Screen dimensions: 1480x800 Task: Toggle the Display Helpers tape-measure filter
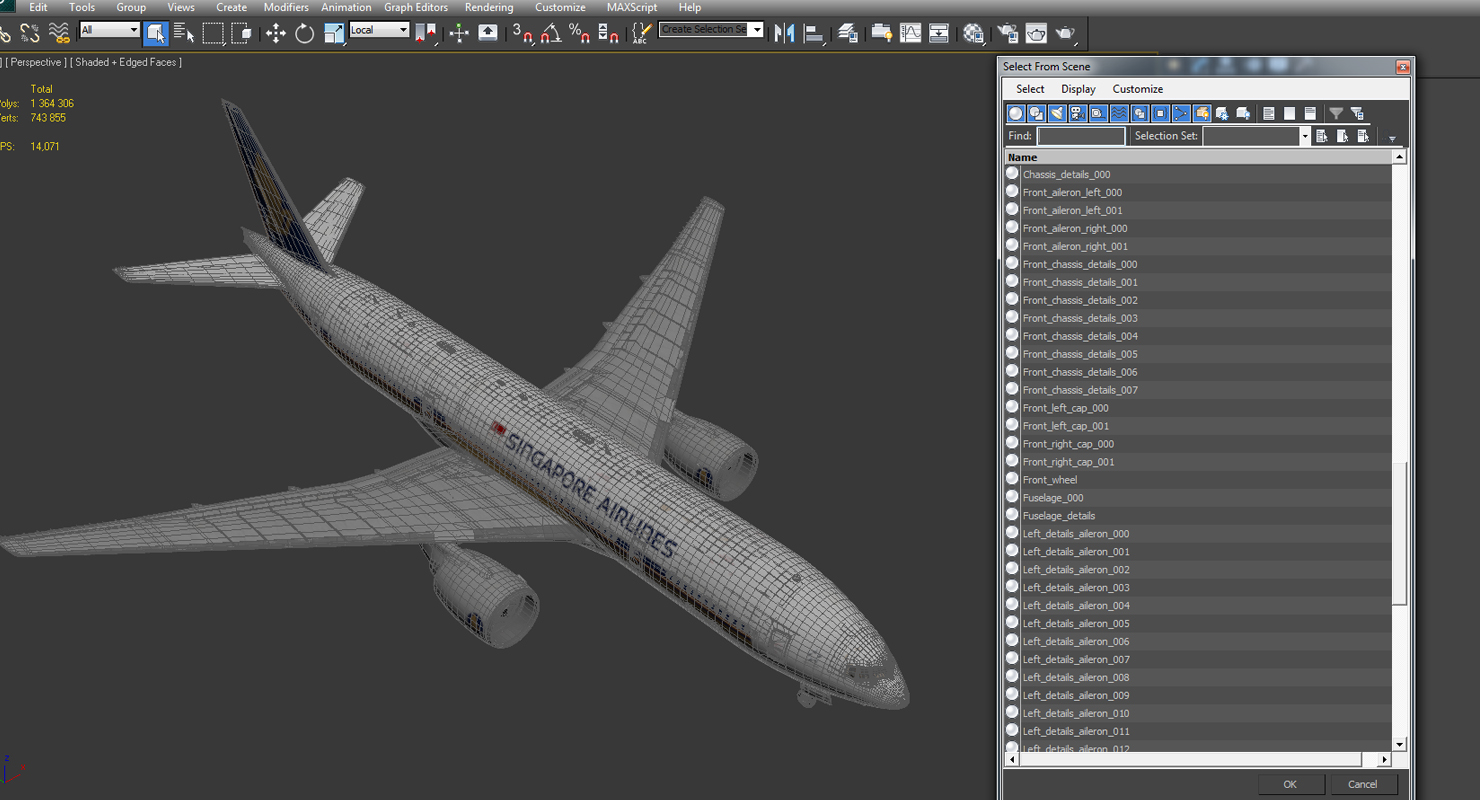(1098, 113)
